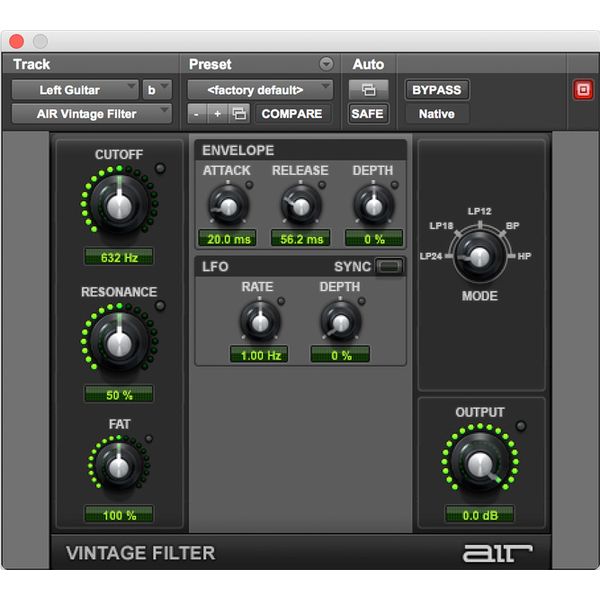600x600 pixels.
Task: Click the LFO DEPTH knob
Action: click(x=341, y=321)
